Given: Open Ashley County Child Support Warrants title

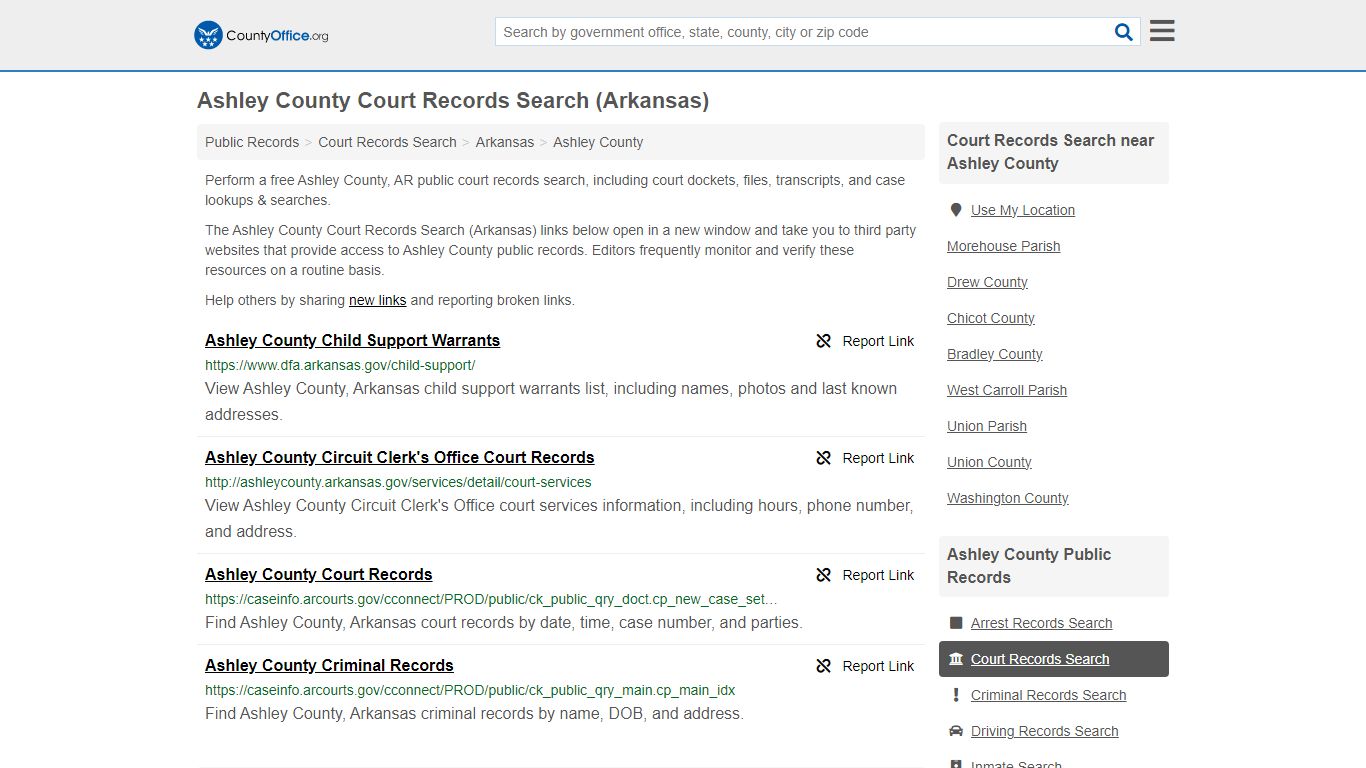Looking at the screenshot, I should (x=352, y=340).
